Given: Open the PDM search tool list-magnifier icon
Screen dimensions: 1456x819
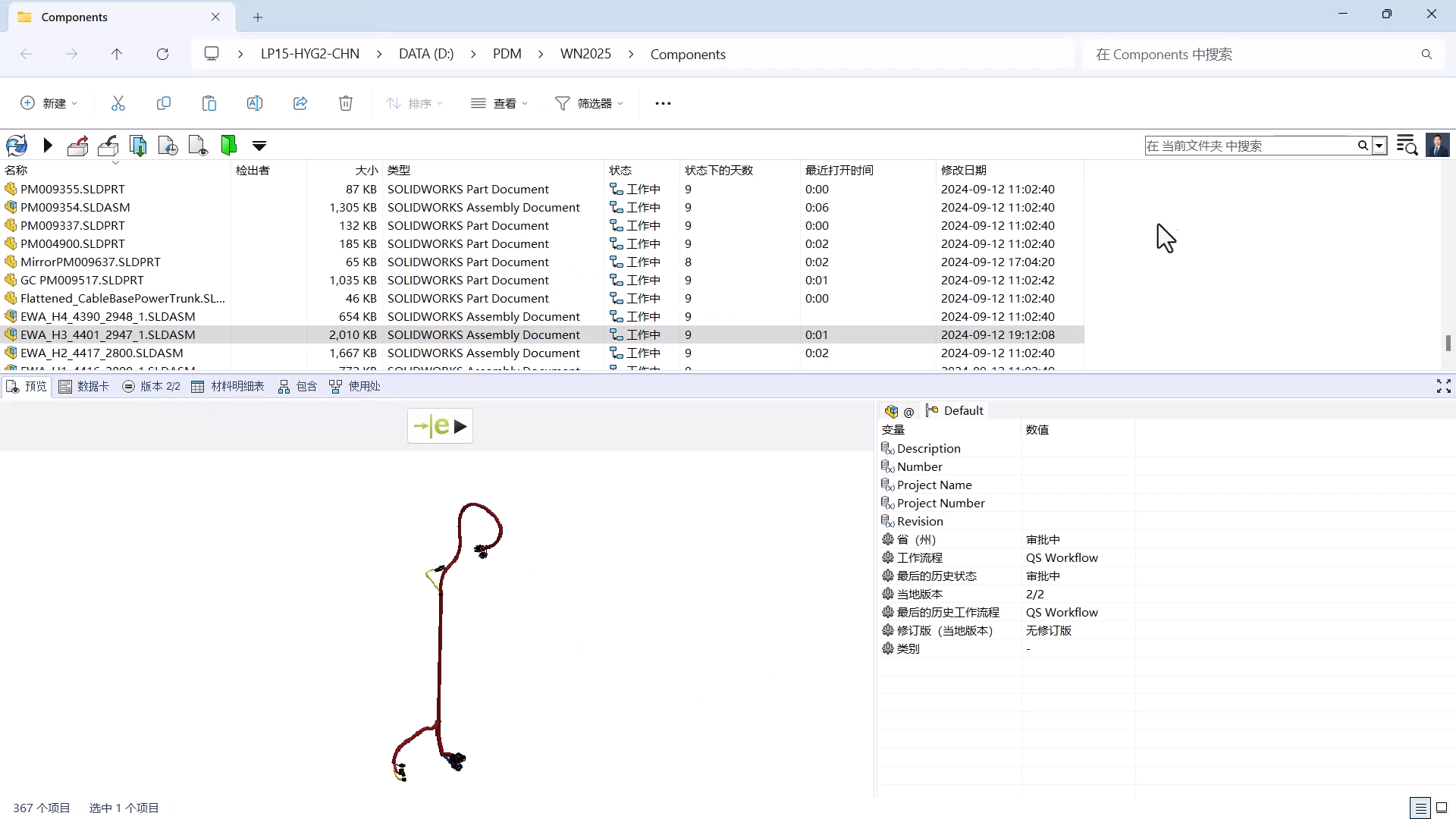Looking at the screenshot, I should [x=1407, y=145].
